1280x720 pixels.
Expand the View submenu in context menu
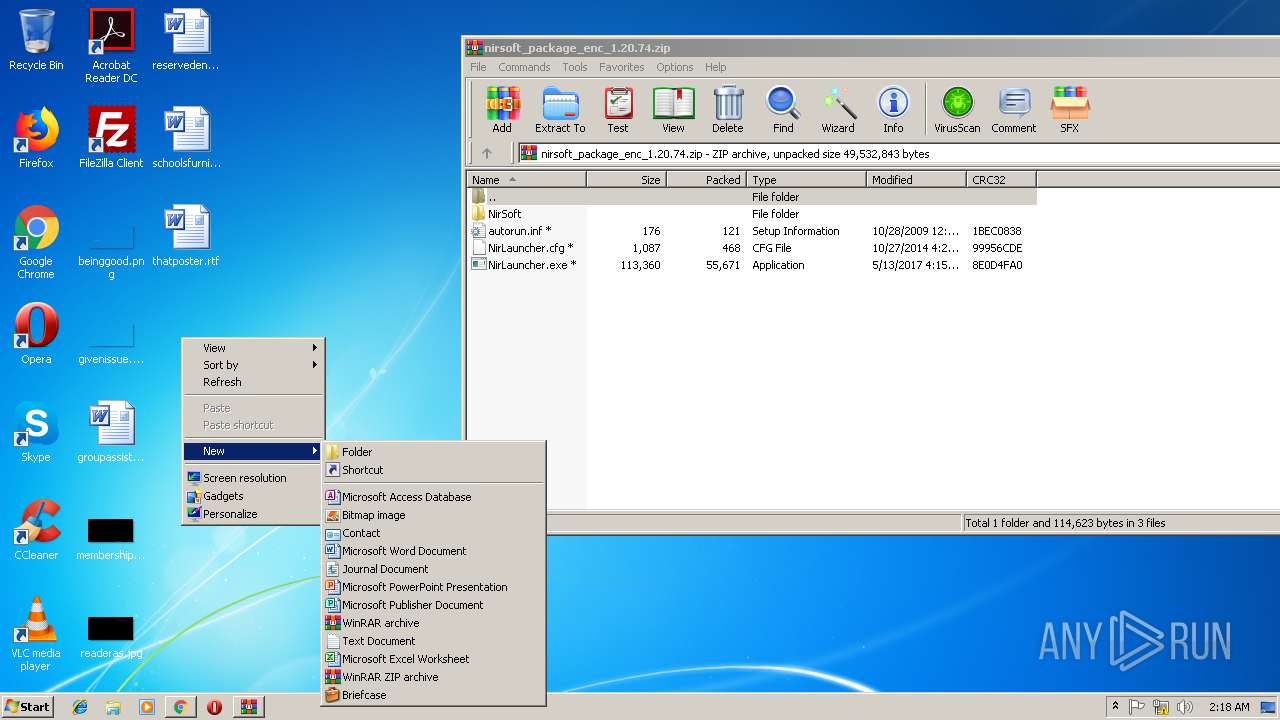(x=253, y=348)
